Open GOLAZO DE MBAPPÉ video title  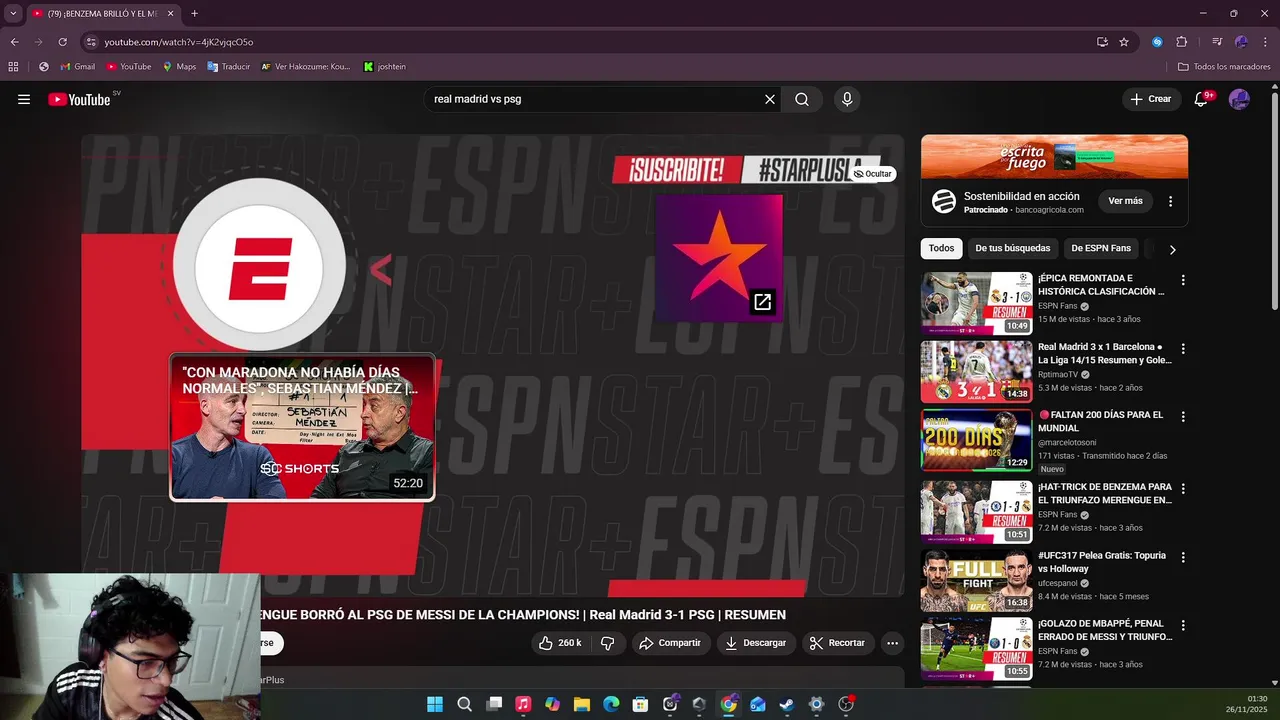tap(1104, 630)
